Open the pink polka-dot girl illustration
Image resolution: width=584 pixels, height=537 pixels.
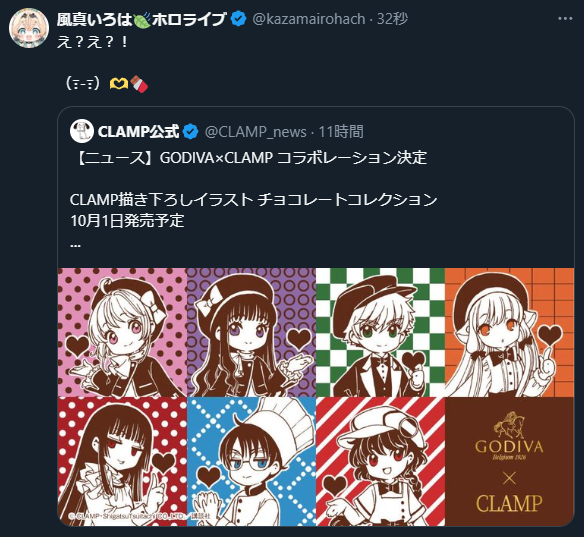click(x=122, y=332)
